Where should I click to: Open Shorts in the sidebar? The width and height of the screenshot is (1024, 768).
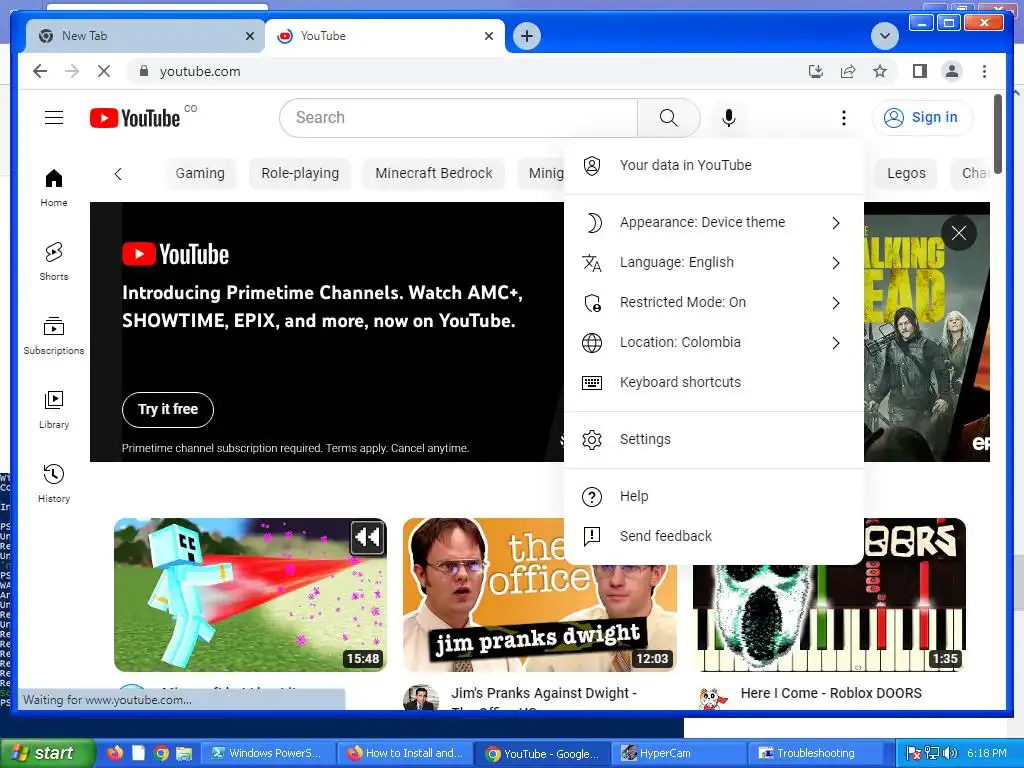point(54,262)
